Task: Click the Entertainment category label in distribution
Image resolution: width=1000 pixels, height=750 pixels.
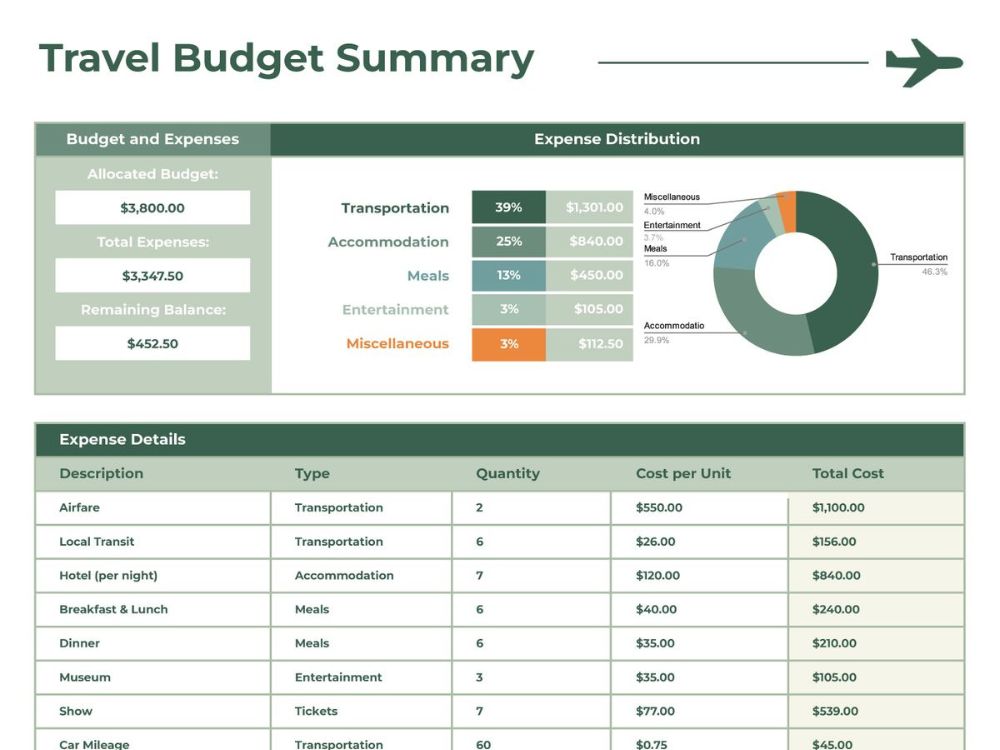Action: (395, 309)
